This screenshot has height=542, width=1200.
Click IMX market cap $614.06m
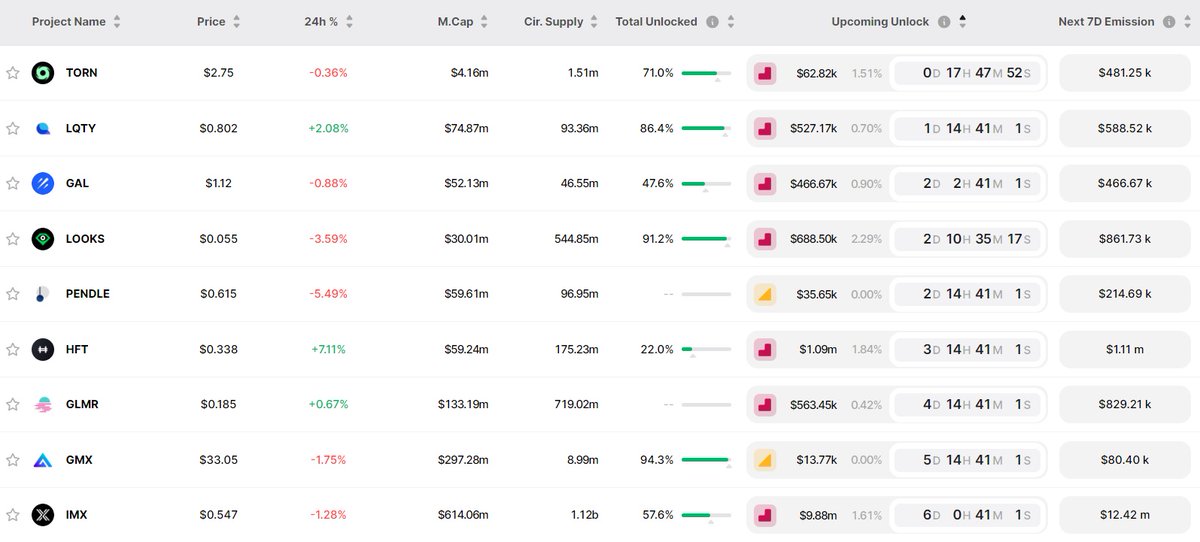[463, 515]
